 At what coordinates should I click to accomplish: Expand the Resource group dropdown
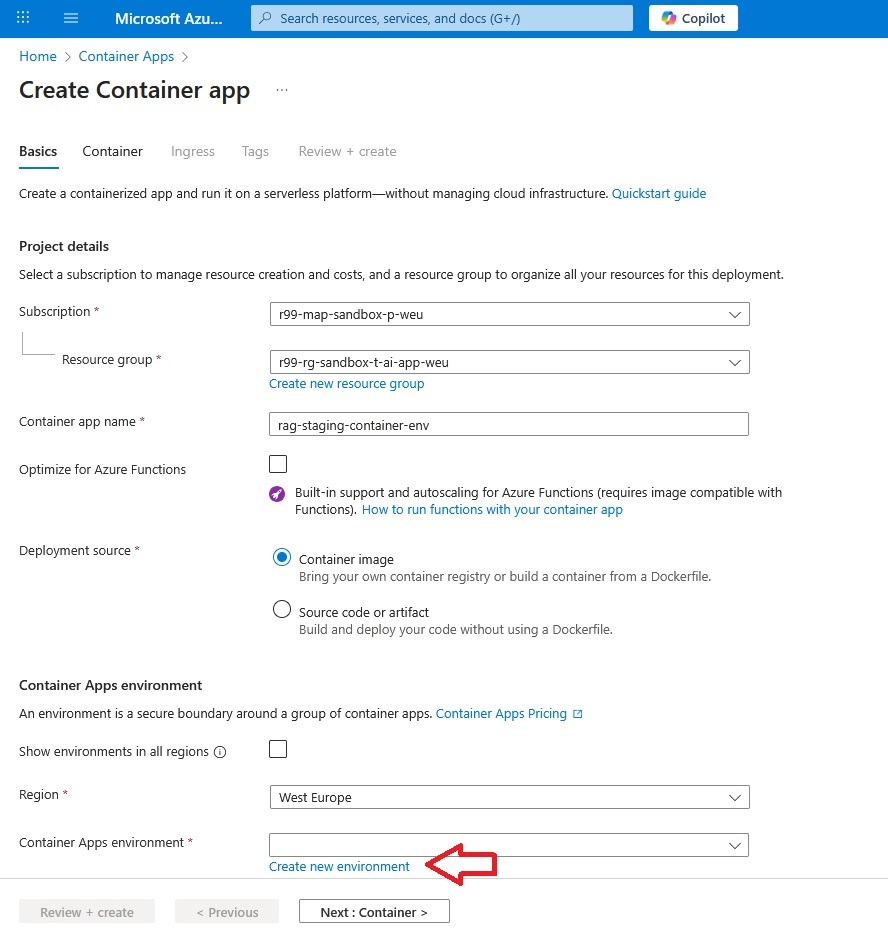[737, 362]
